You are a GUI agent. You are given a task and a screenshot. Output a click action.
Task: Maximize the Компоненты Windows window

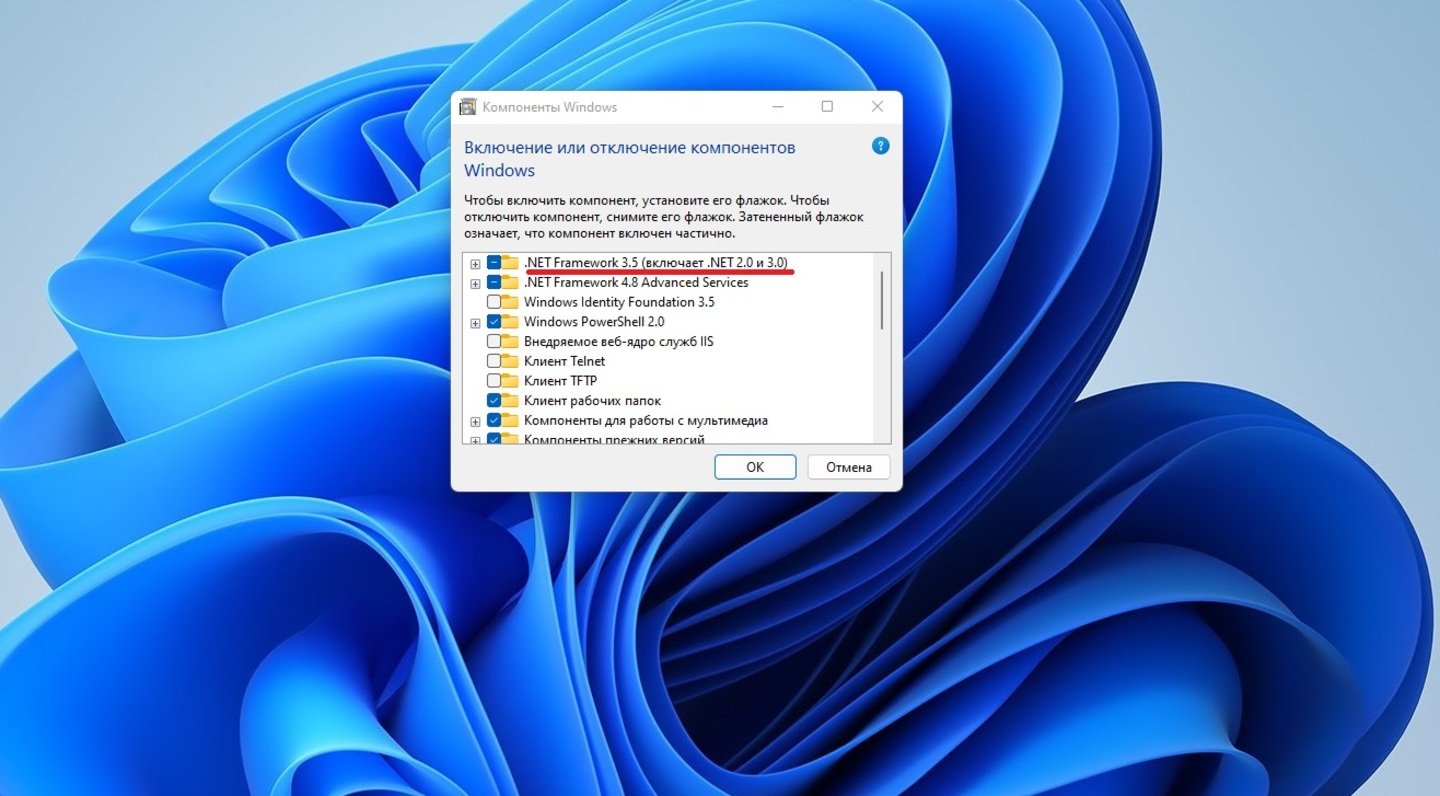tap(827, 107)
